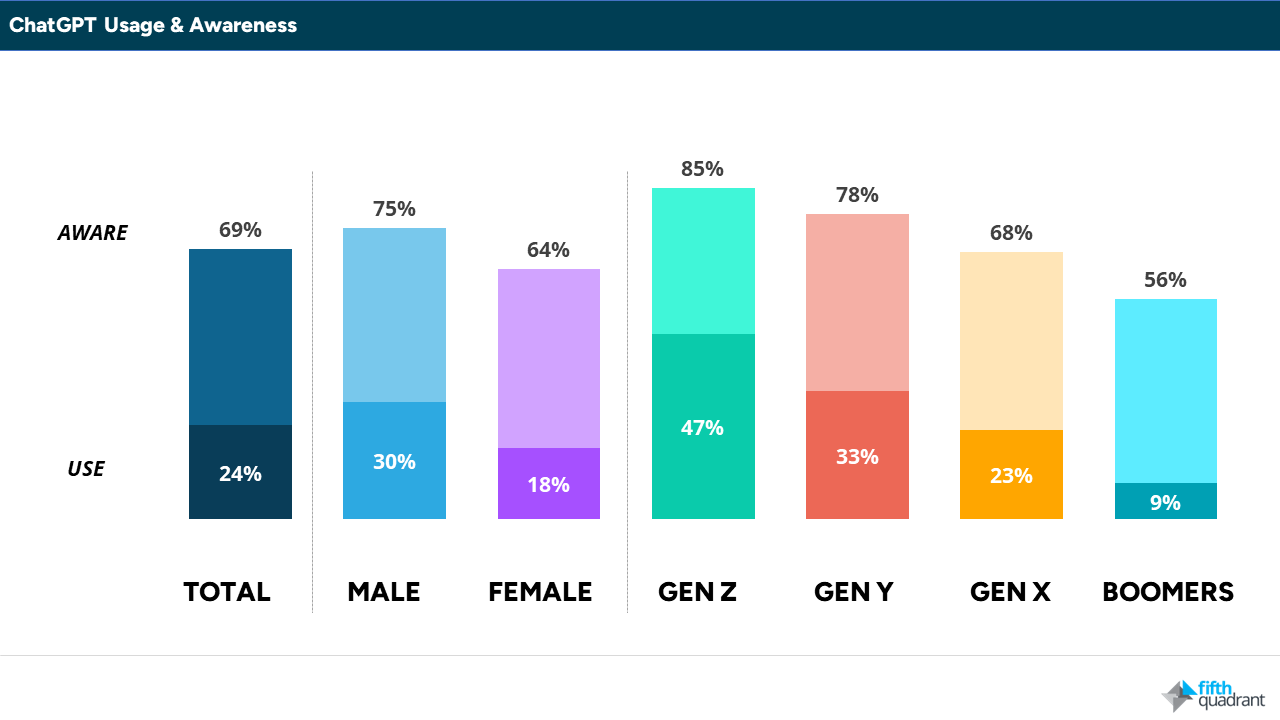The image size is (1280, 720).
Task: Click the USE row label
Action: point(86,469)
